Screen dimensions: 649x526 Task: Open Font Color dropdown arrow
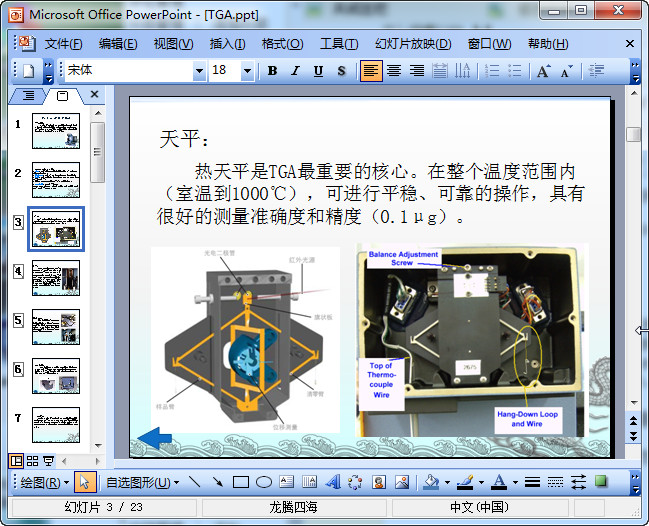pos(515,483)
